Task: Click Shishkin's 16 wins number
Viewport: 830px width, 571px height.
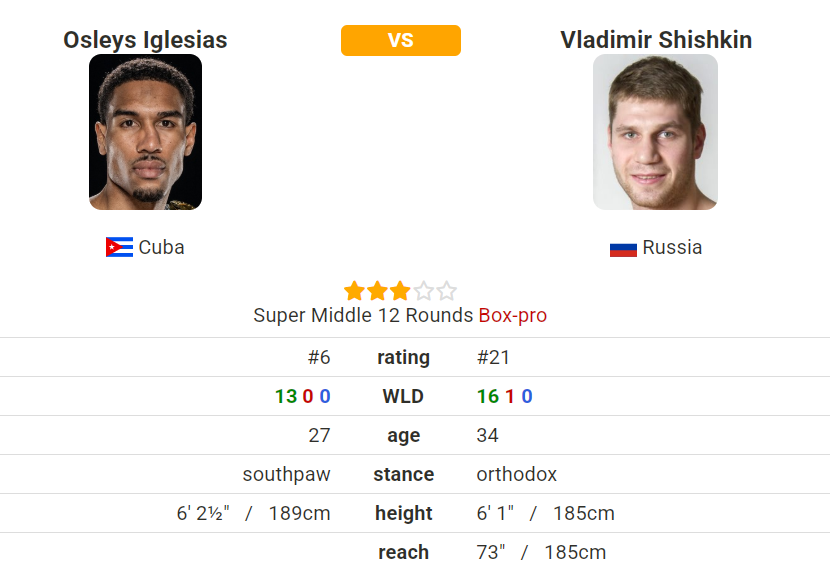Action: [x=488, y=396]
